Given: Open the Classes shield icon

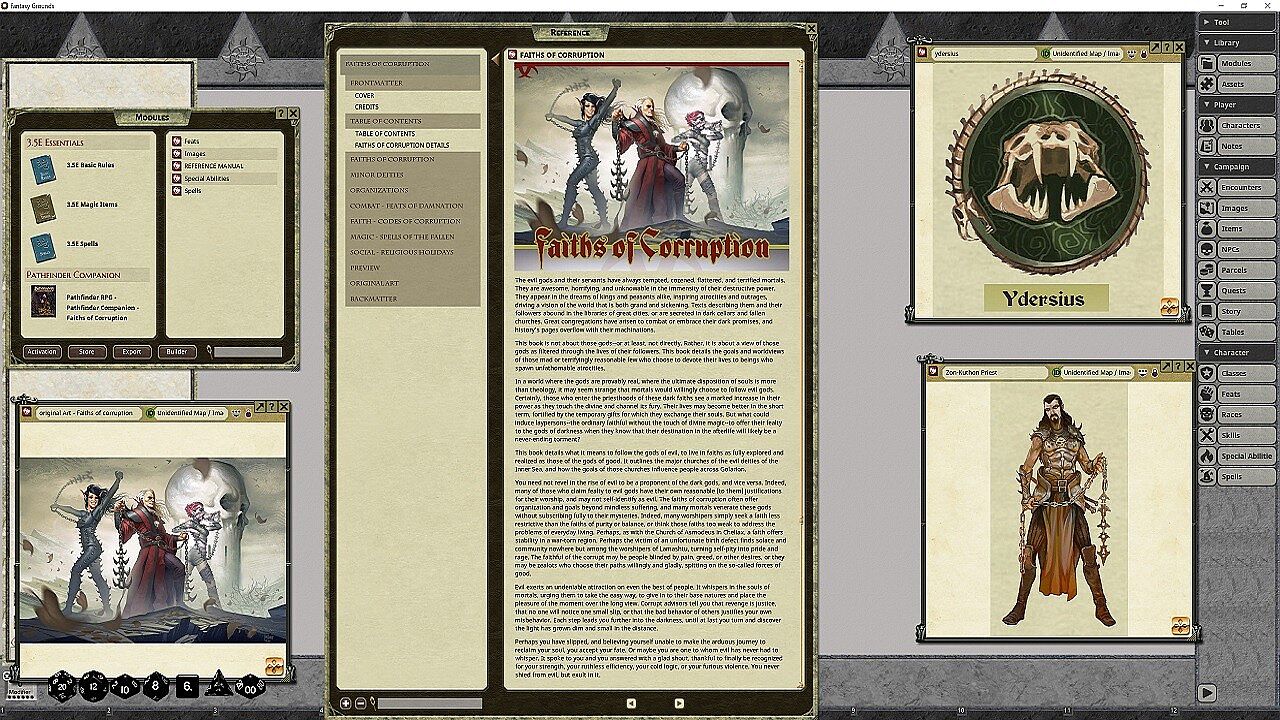Looking at the screenshot, I should [x=1207, y=373].
